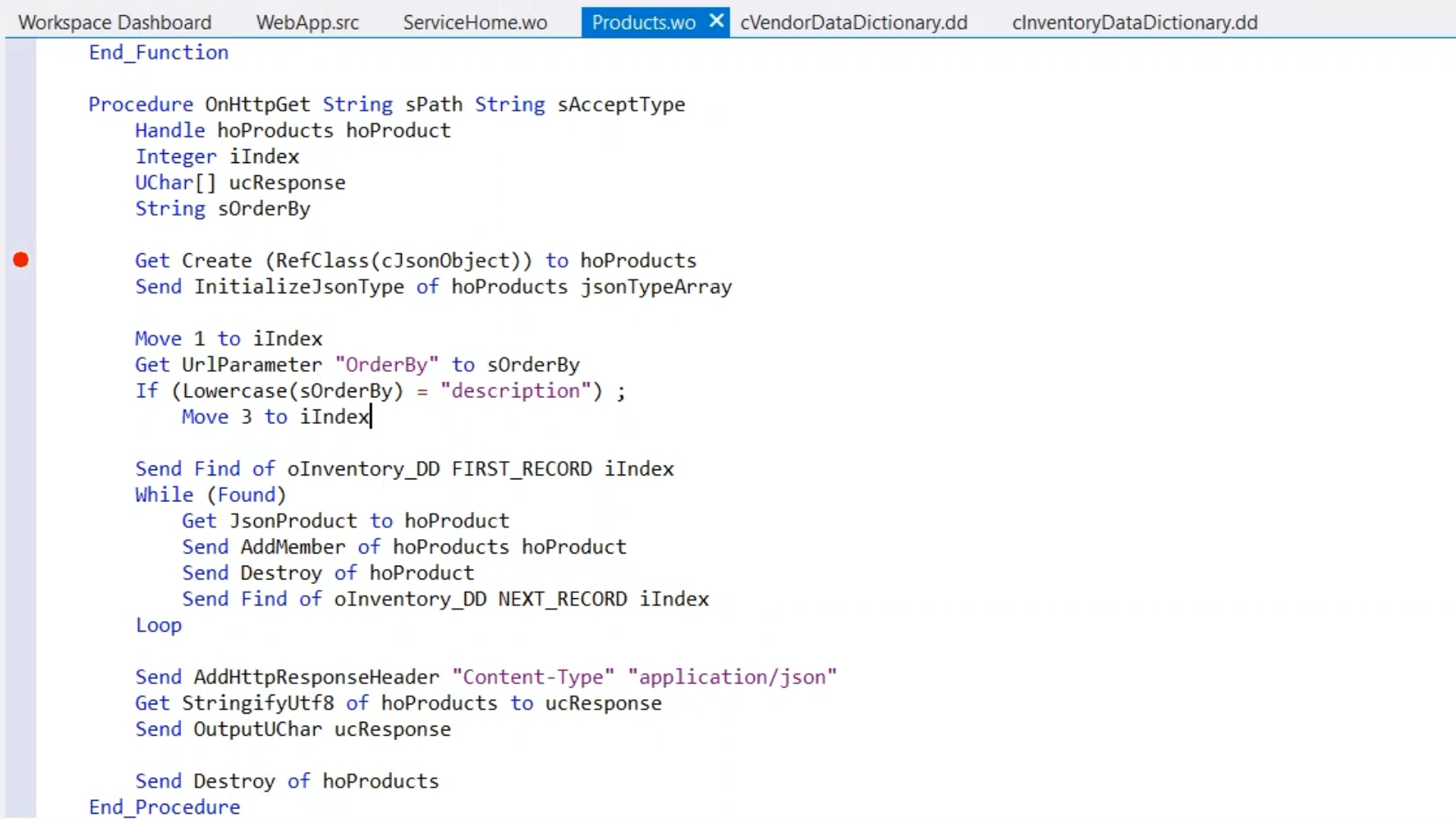Open cInventoryDataDictionary.dd tab
The width and height of the screenshot is (1456, 819).
click(x=1134, y=23)
